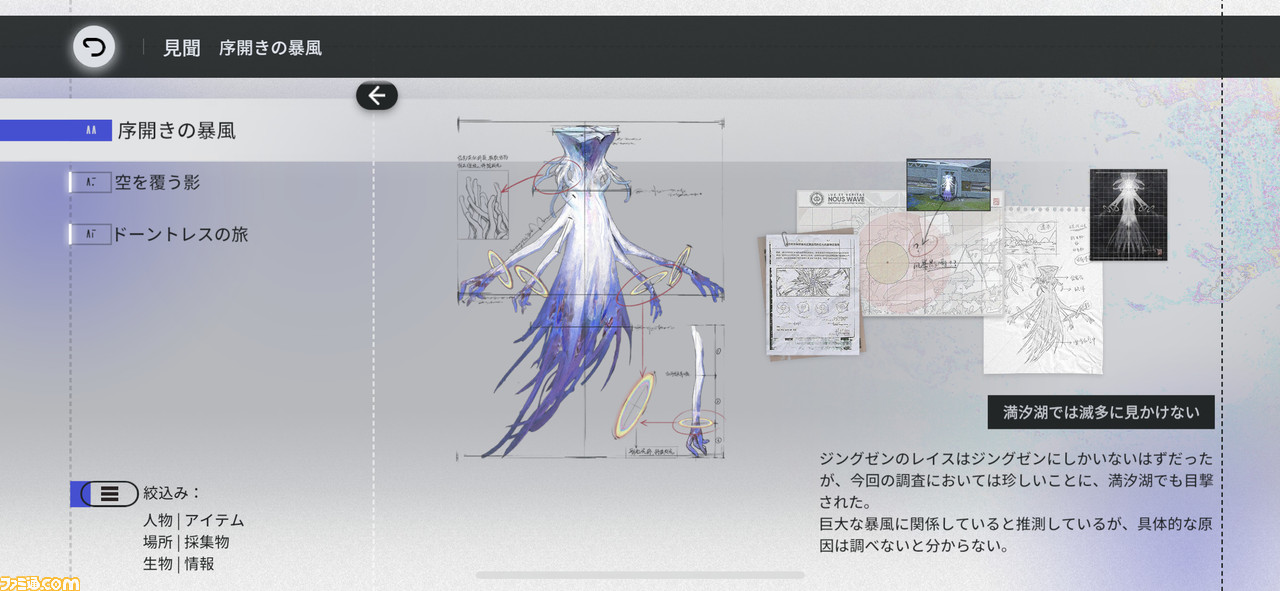This screenshot has height=591, width=1280.
Task: Click the アイテム filter label
Action: tap(214, 520)
